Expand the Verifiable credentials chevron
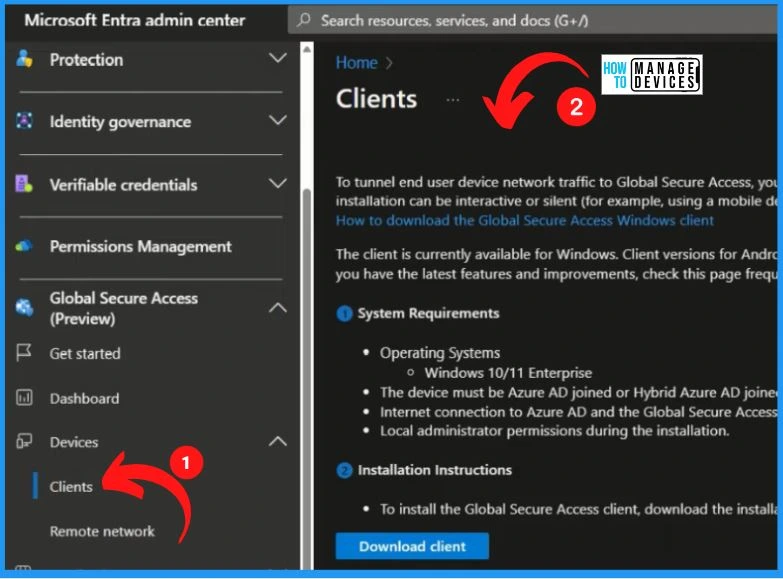 [x=278, y=183]
